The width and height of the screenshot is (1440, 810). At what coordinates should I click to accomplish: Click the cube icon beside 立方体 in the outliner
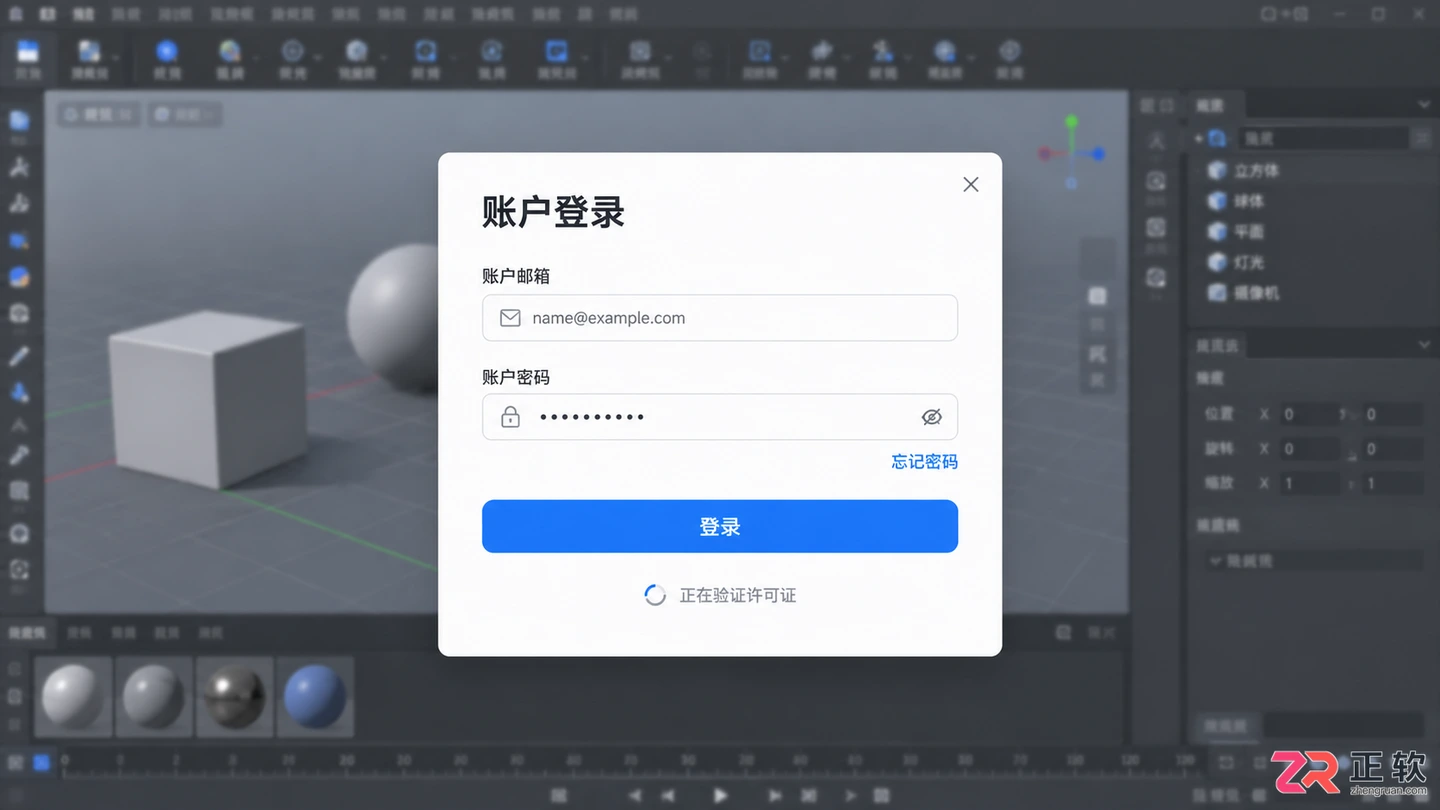click(1217, 171)
